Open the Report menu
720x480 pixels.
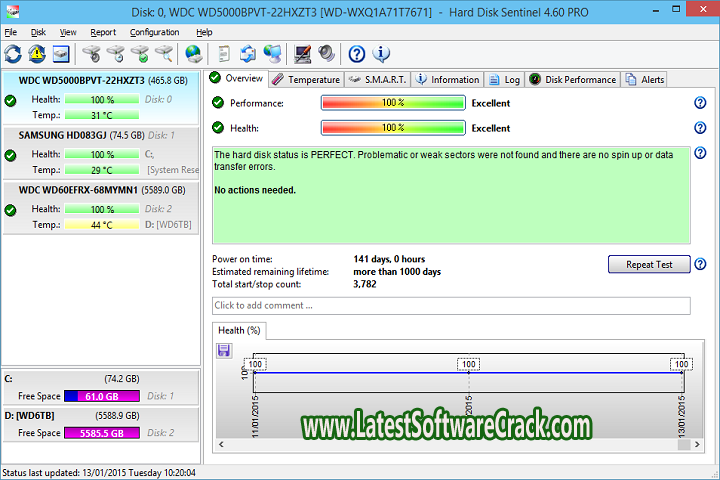103,32
